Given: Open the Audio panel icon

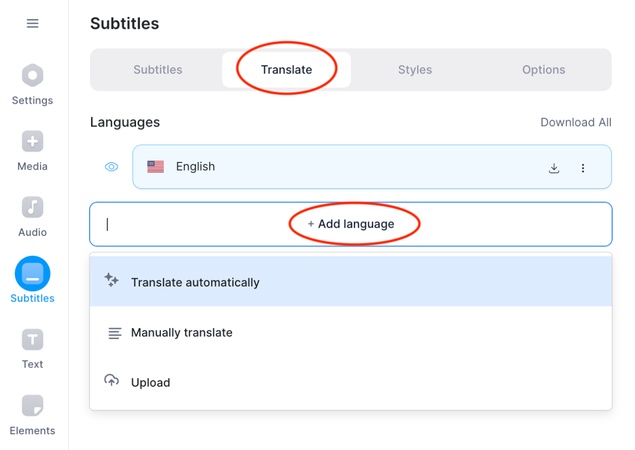Looking at the screenshot, I should tap(32, 207).
